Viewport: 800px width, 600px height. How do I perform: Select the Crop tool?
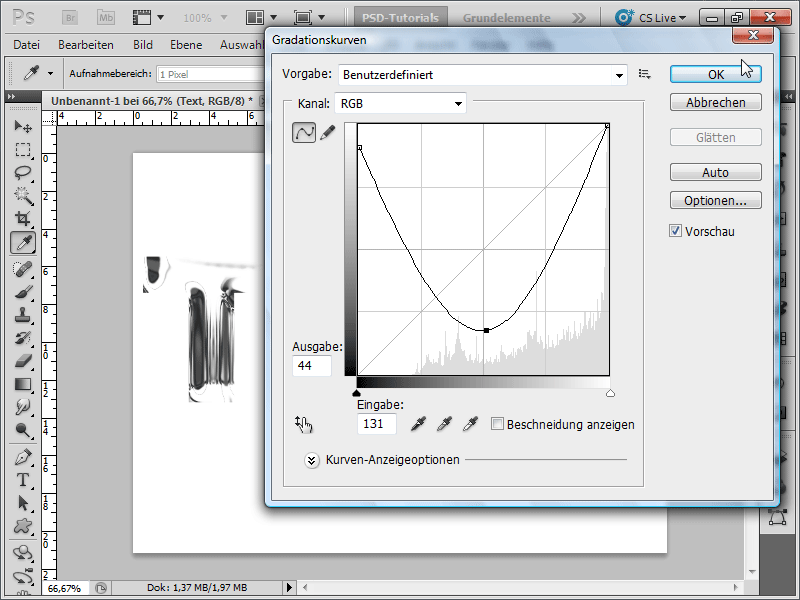[23, 218]
